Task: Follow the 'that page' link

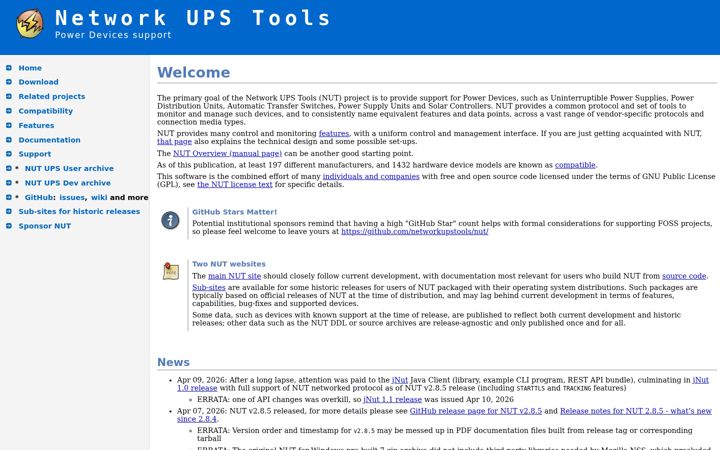Action: coord(174,141)
